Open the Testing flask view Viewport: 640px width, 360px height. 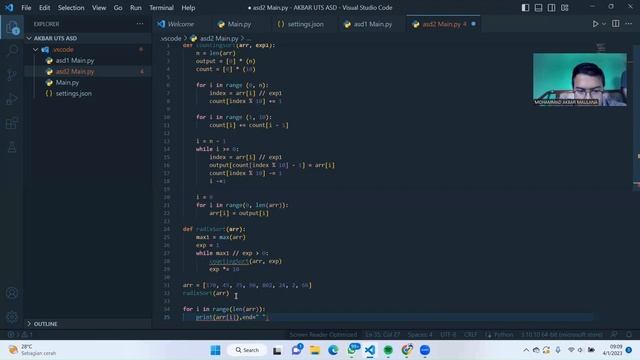coord(12,147)
